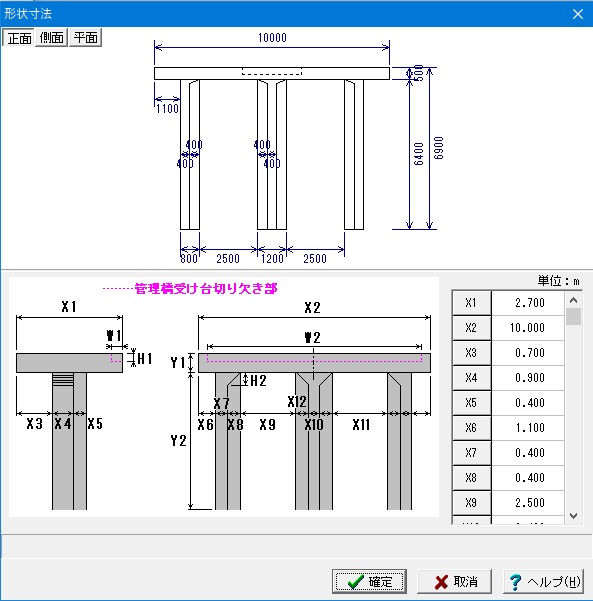Cancel with the 取消 button
Screen dimensions: 593x601
pos(455,581)
